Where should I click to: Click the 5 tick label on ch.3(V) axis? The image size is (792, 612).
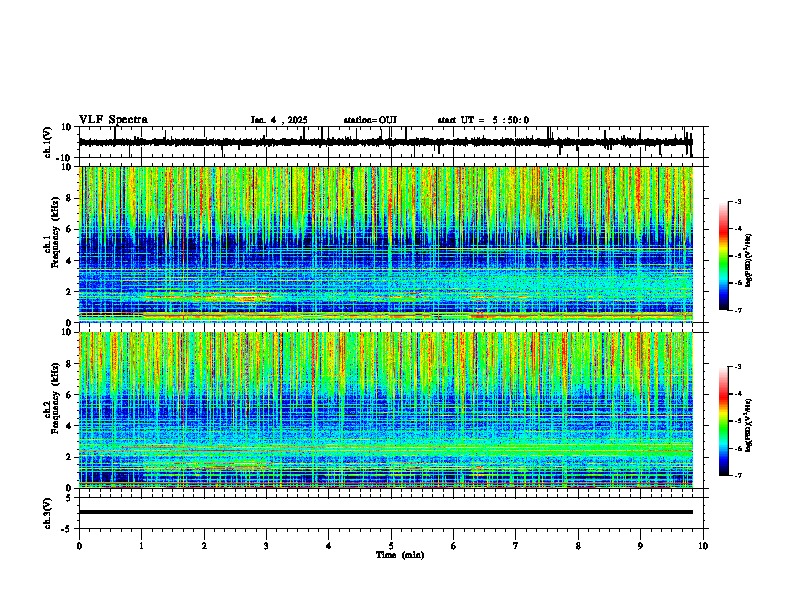(69, 498)
